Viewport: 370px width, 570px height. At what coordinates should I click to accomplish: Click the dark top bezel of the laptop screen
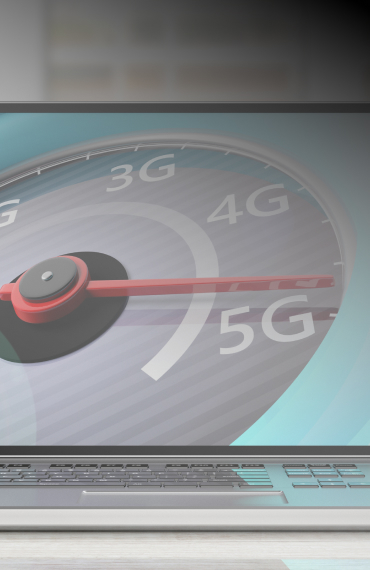point(185,108)
